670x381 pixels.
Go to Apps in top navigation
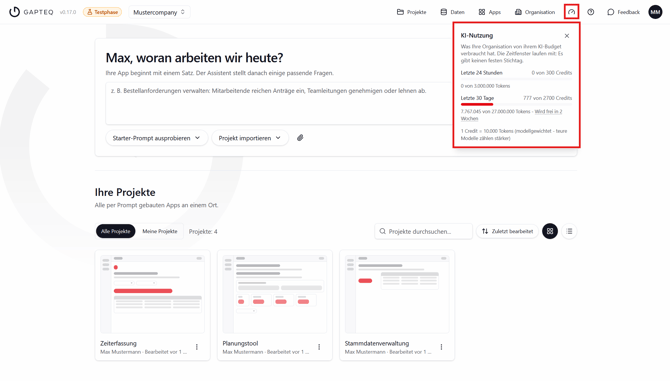coord(490,12)
